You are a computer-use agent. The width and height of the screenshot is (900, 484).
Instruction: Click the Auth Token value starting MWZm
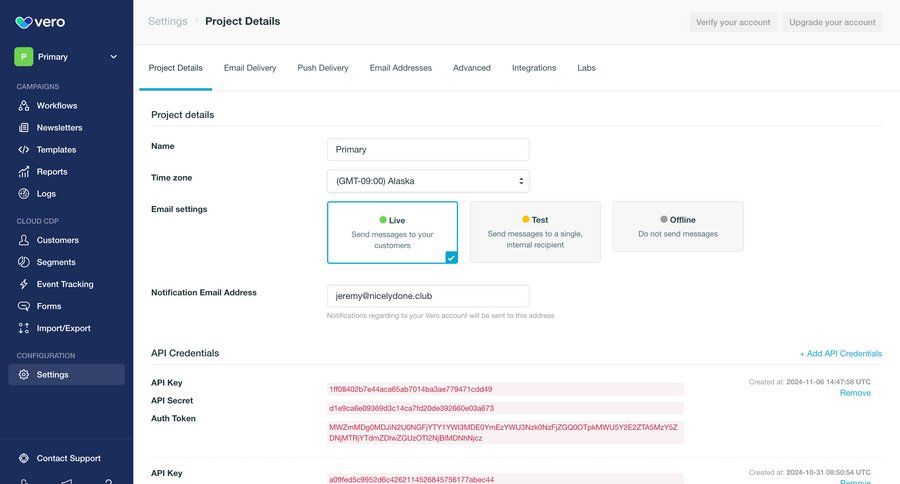tap(505, 432)
